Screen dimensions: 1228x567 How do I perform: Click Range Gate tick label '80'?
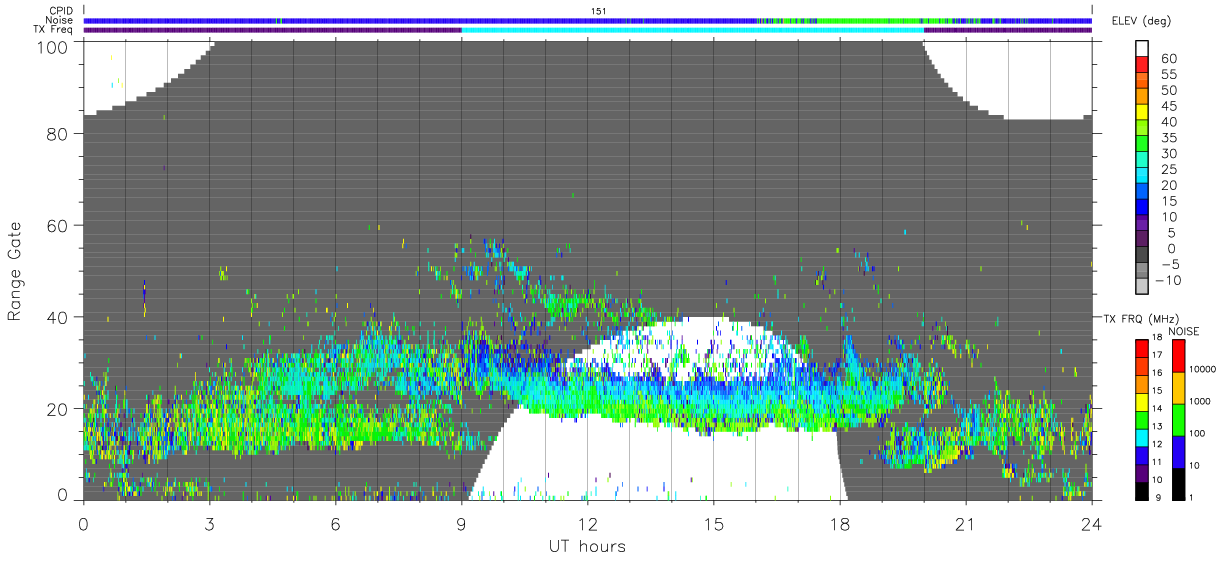56,133
